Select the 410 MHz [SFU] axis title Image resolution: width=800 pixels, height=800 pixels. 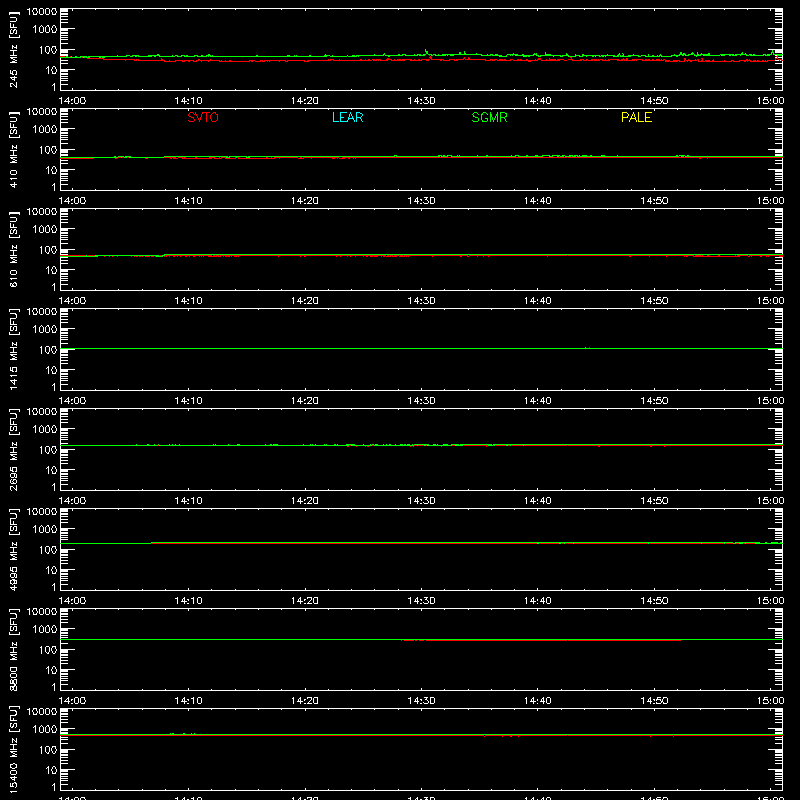[13, 149]
